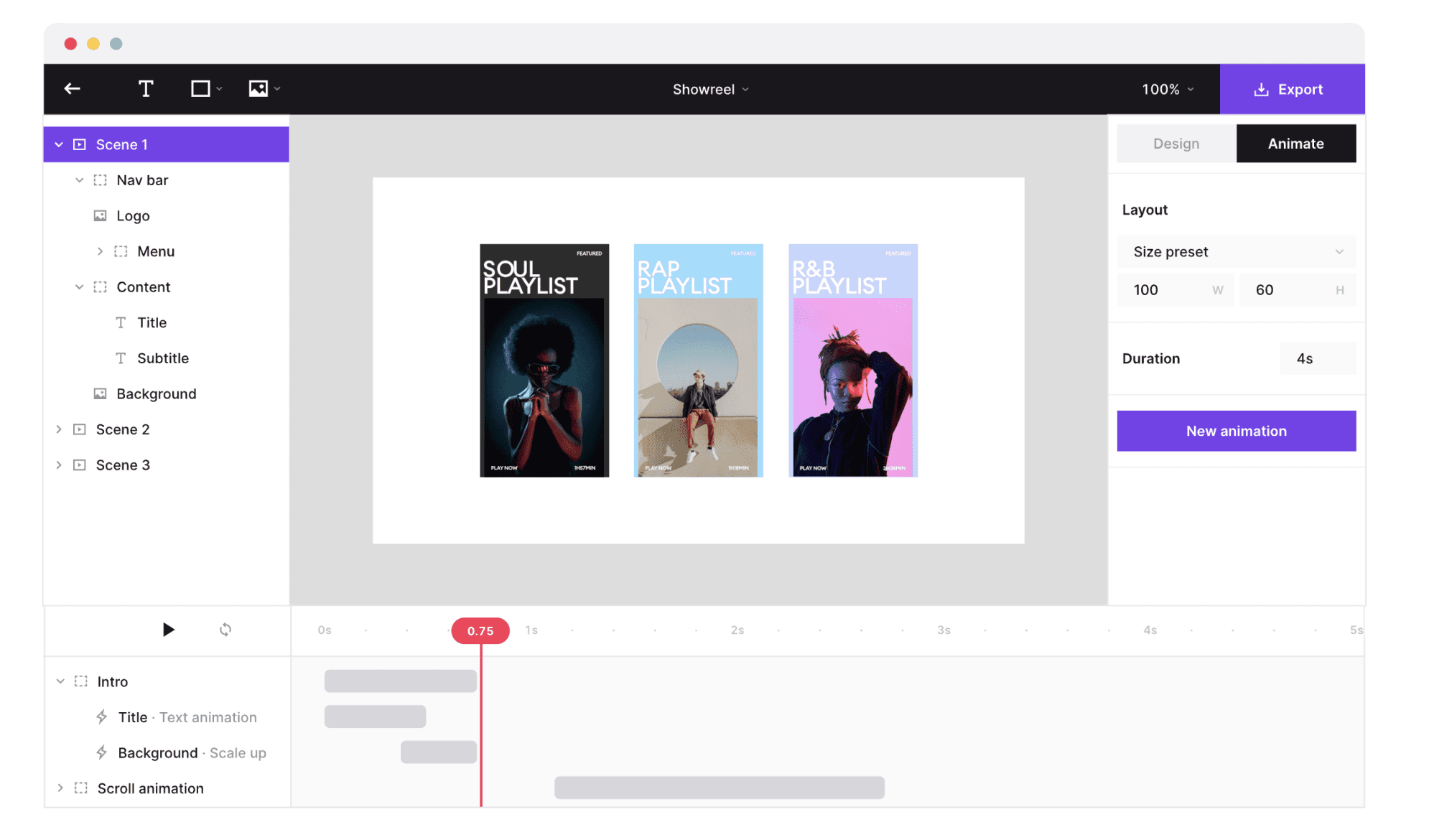The height and width of the screenshot is (840, 1429).
Task: Switch to the Design tab
Action: coord(1176,144)
